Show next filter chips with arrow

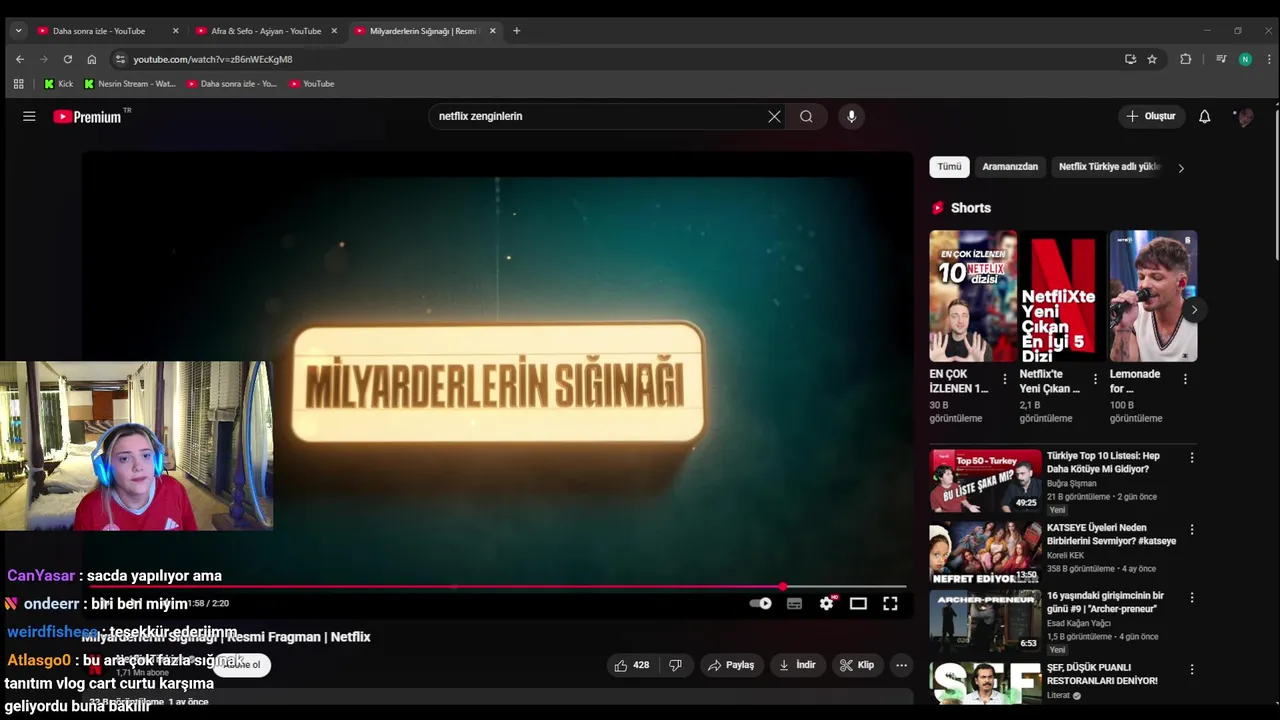(1181, 168)
